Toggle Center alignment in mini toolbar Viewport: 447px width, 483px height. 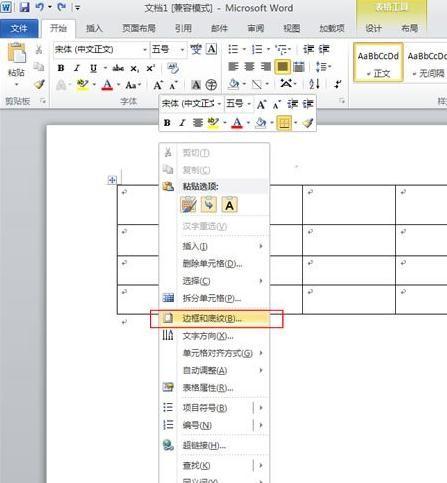click(x=198, y=123)
